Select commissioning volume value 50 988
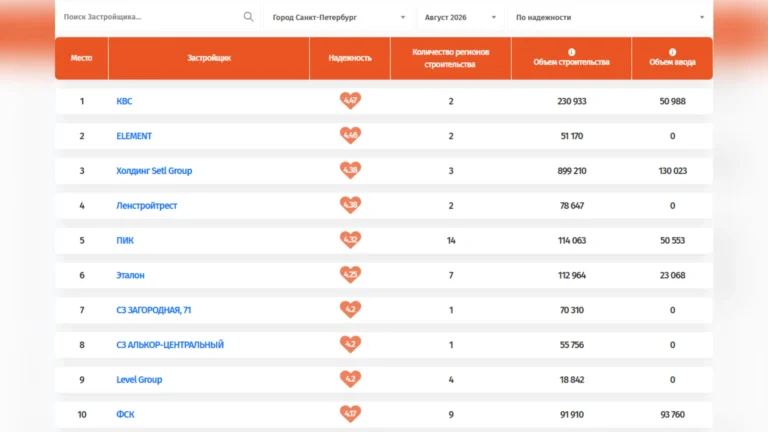This screenshot has height=432, width=768. pos(672,101)
